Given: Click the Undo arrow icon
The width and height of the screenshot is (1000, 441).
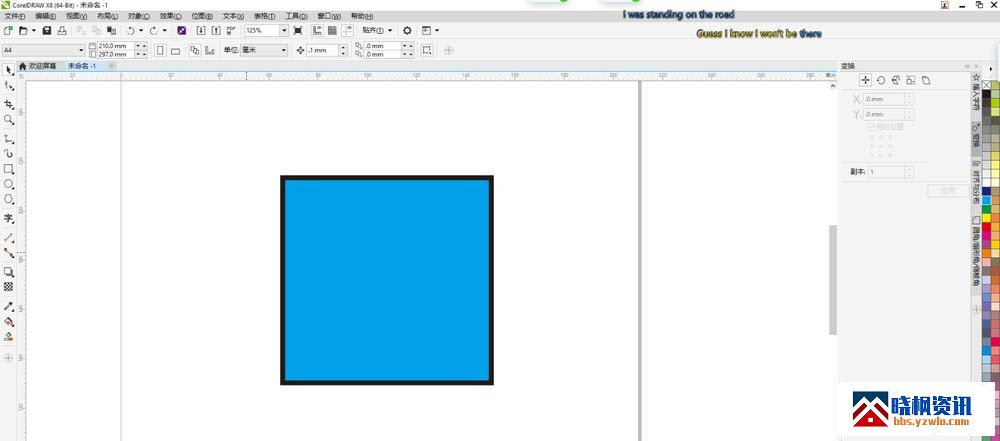Looking at the screenshot, I should 130,30.
